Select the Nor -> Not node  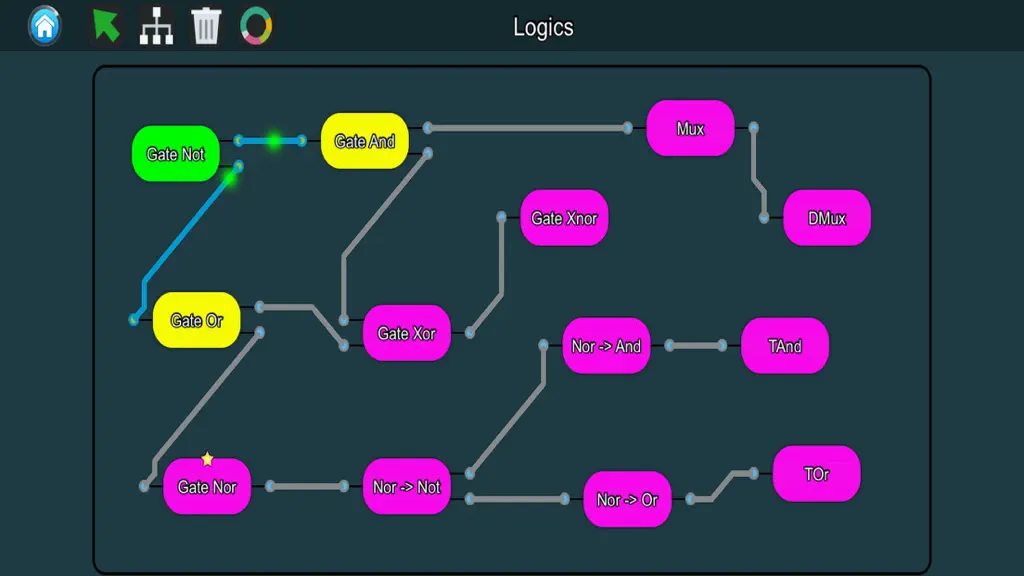click(406, 487)
